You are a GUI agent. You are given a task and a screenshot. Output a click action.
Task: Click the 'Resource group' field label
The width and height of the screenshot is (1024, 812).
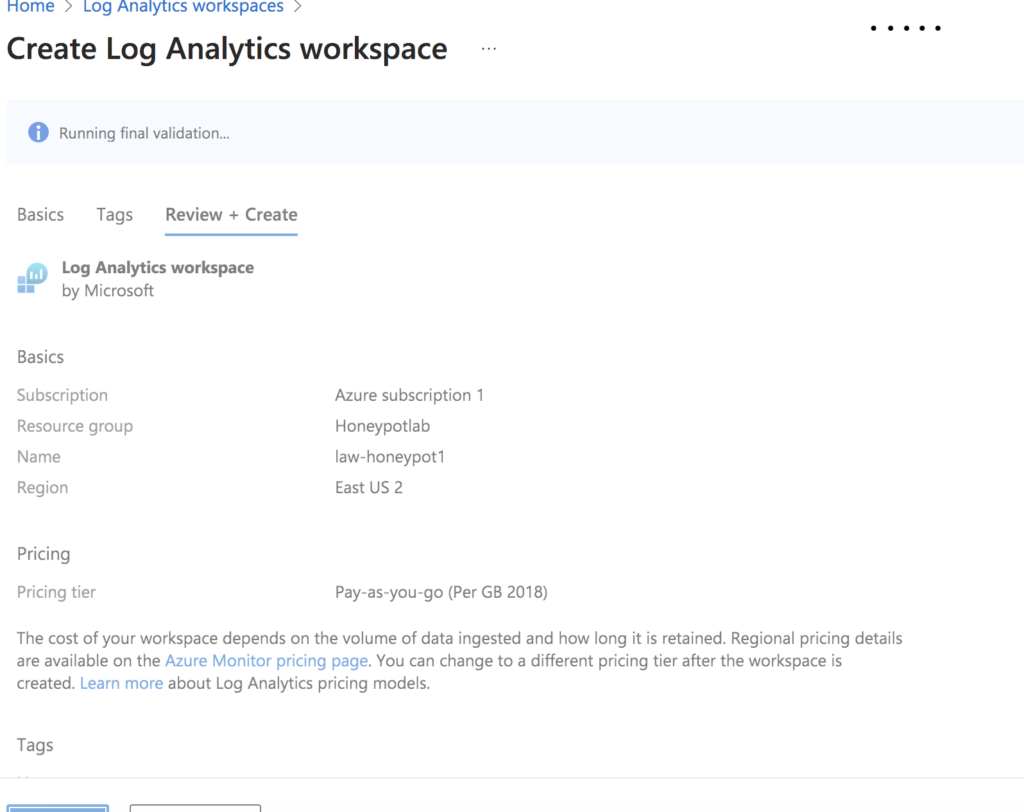[75, 426]
